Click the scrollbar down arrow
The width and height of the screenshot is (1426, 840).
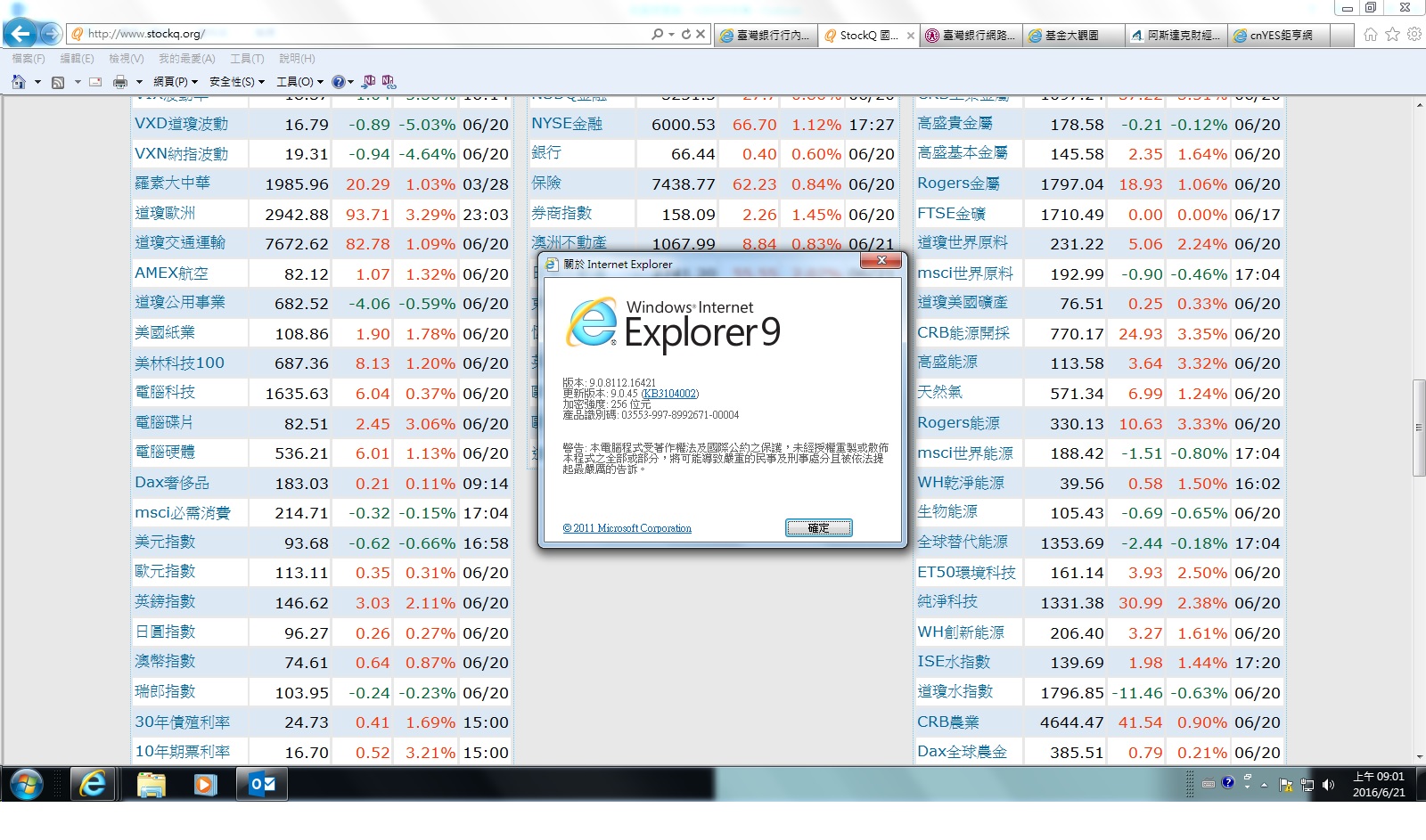[1419, 756]
